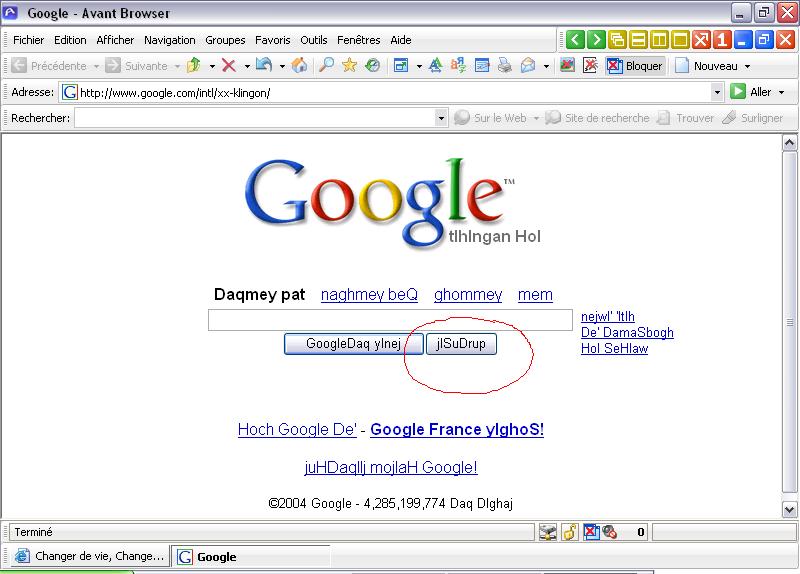Open the nejwI' 'Itlh link

(608, 316)
